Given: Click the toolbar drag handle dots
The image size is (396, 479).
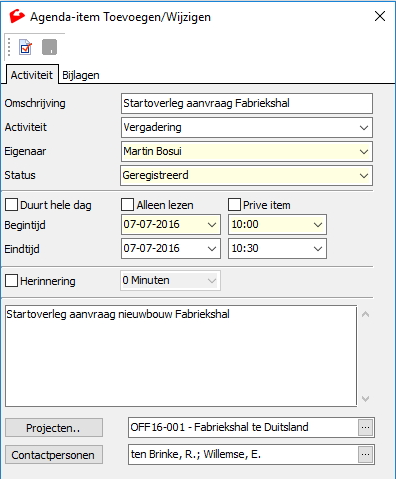Looking at the screenshot, I should pyautogui.click(x=9, y=47).
